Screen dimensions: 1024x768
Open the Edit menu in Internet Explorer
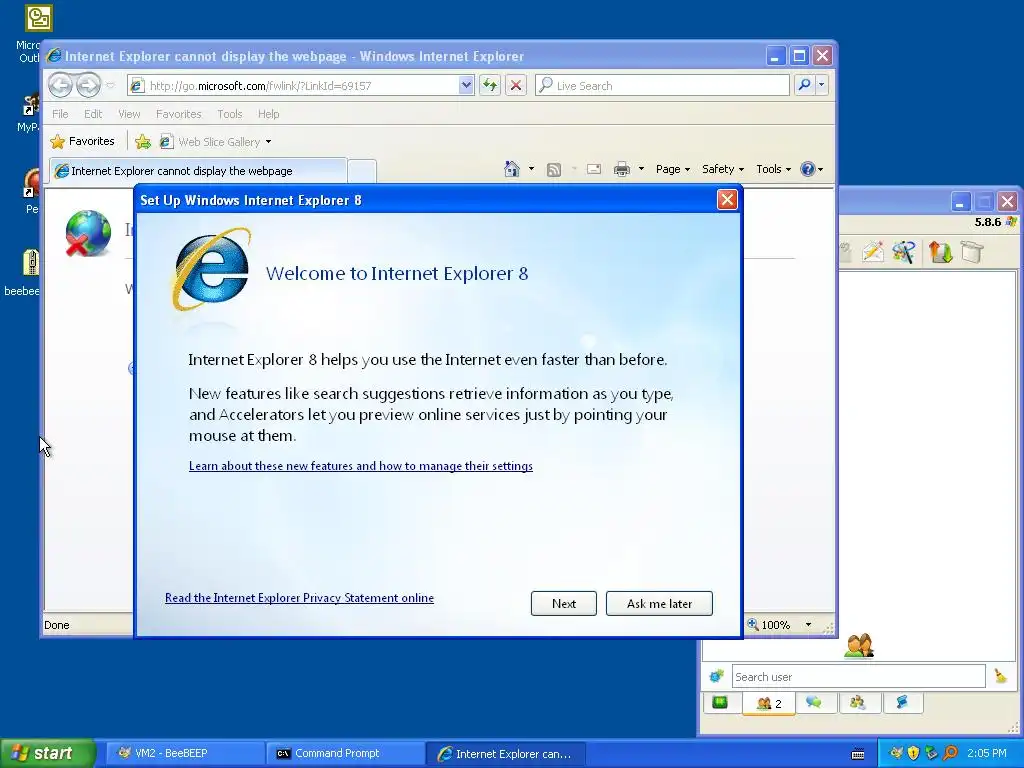93,114
